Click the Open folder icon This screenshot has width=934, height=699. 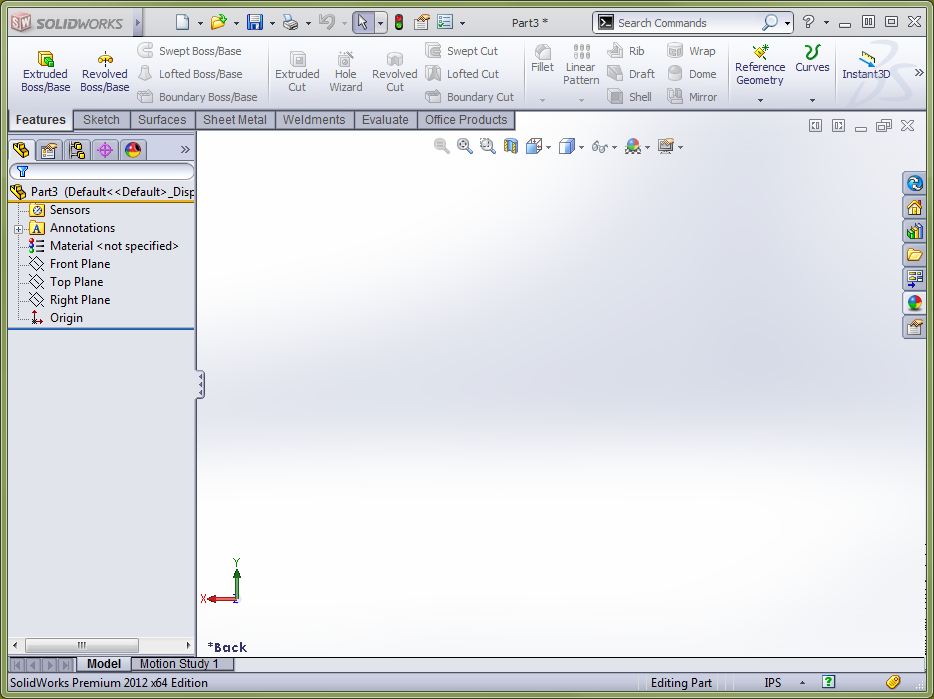click(219, 23)
